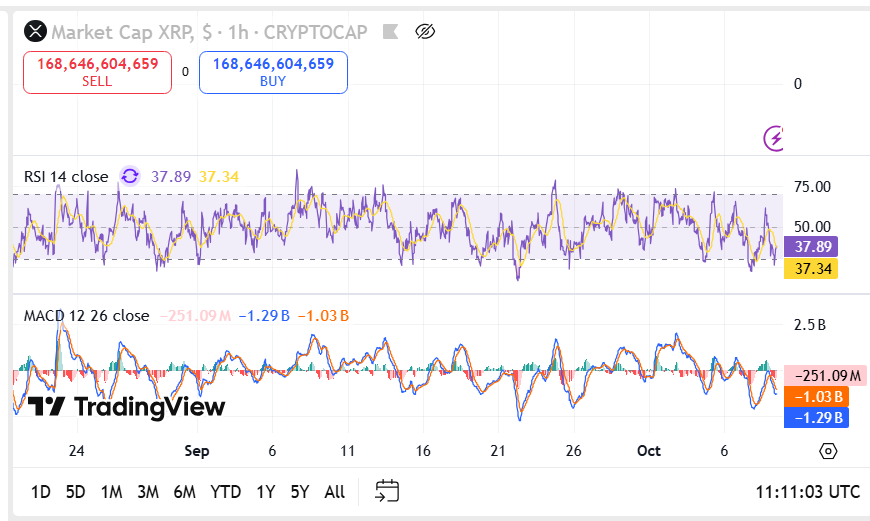Image resolution: width=870 pixels, height=521 pixels.
Task: Toggle chart visibility with the crossed-eye icon
Action: (426, 32)
